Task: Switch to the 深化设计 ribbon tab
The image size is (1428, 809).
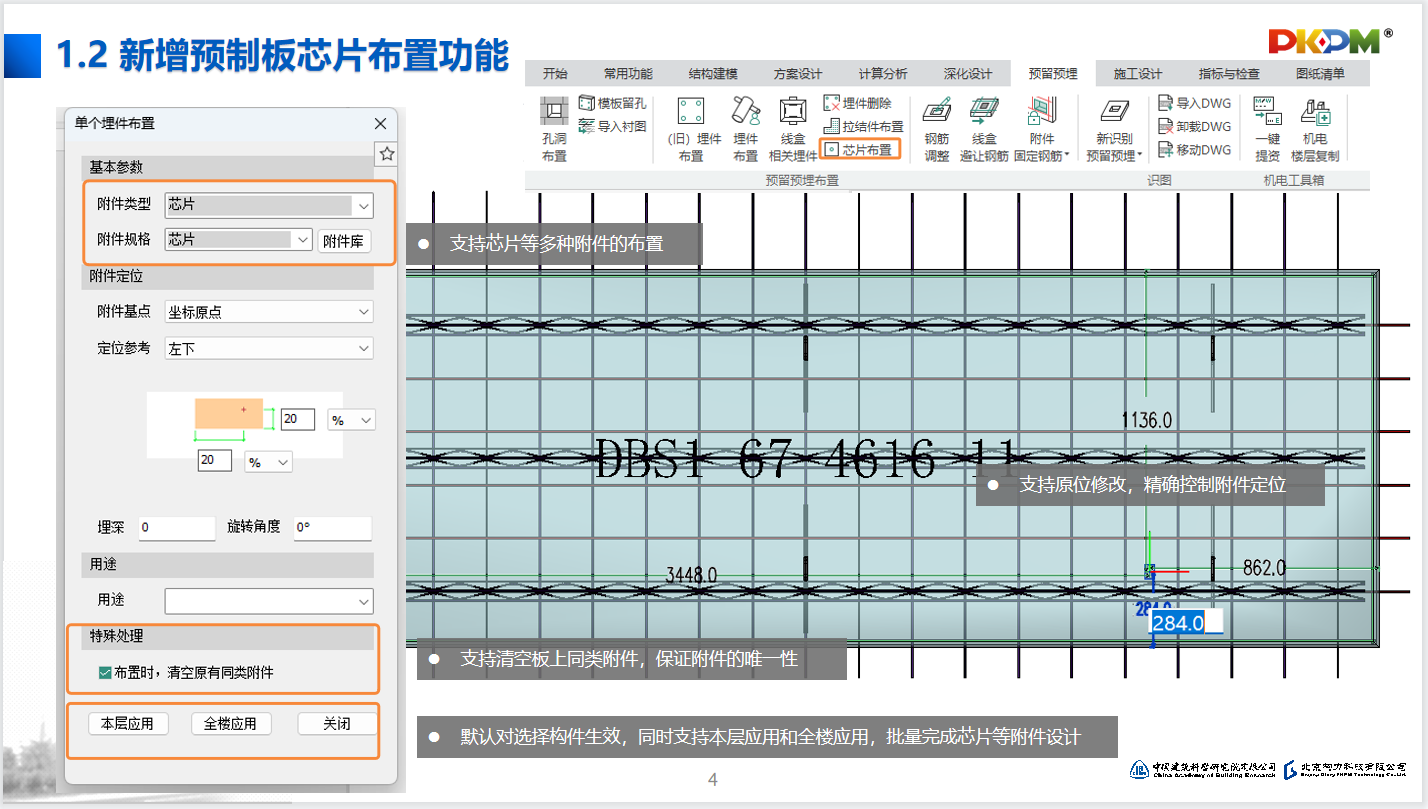Action: [967, 74]
